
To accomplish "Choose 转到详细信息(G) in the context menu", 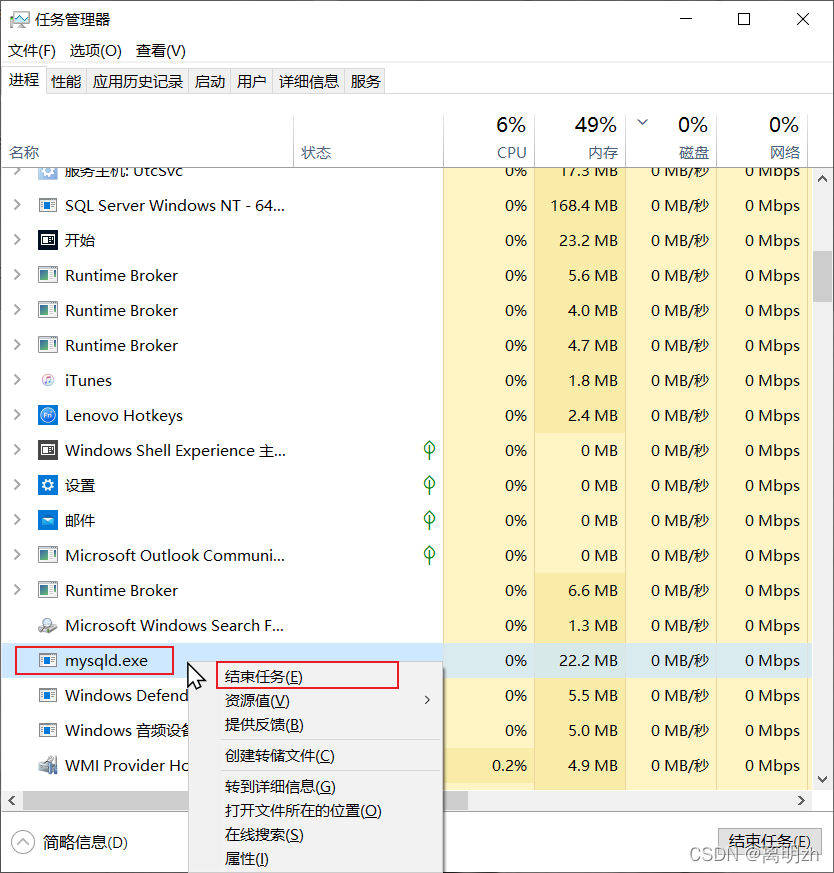I will [316, 787].
